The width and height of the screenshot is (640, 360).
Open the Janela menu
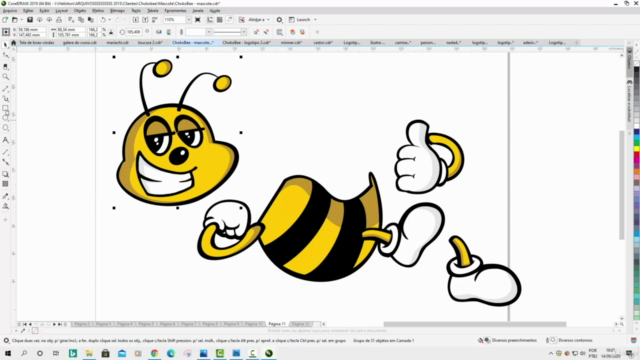point(198,11)
